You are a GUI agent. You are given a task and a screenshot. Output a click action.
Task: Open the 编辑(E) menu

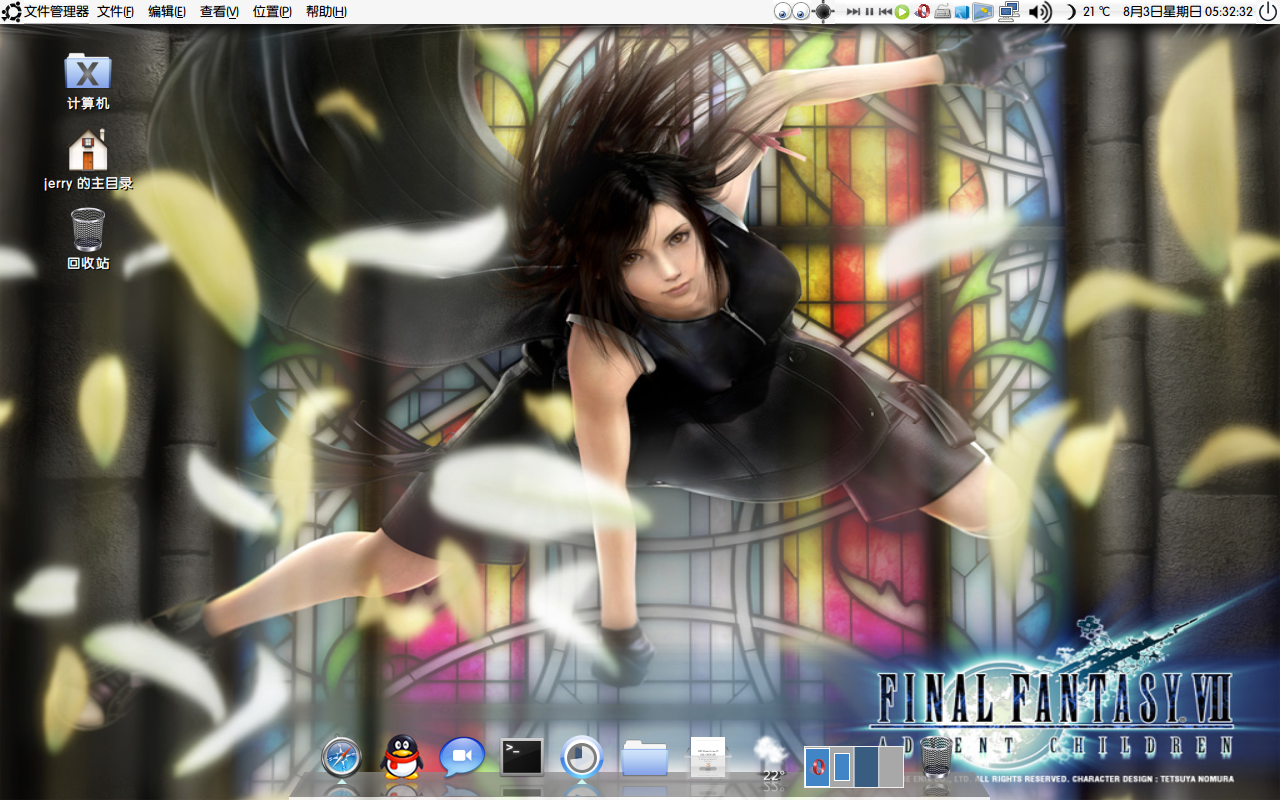point(167,12)
